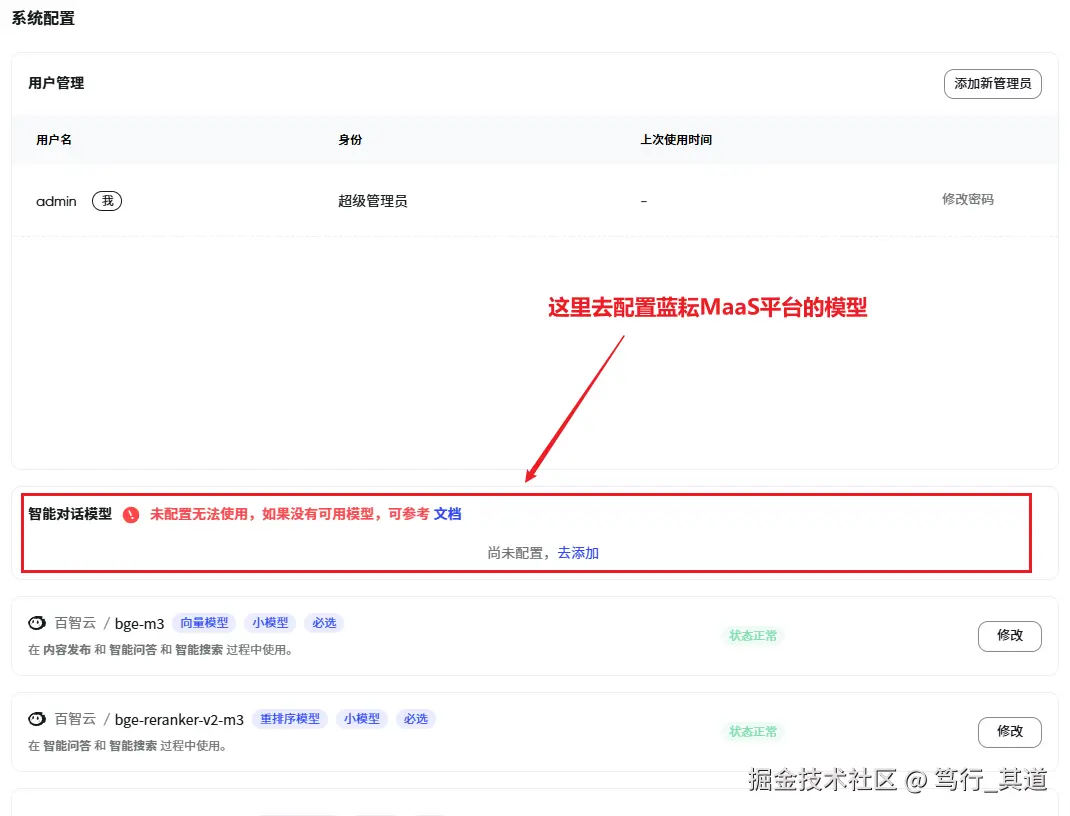Click the 状态正常 badge for bge-reranker-v2-m3
Viewport: 1070px width, 816px height.
click(x=753, y=732)
